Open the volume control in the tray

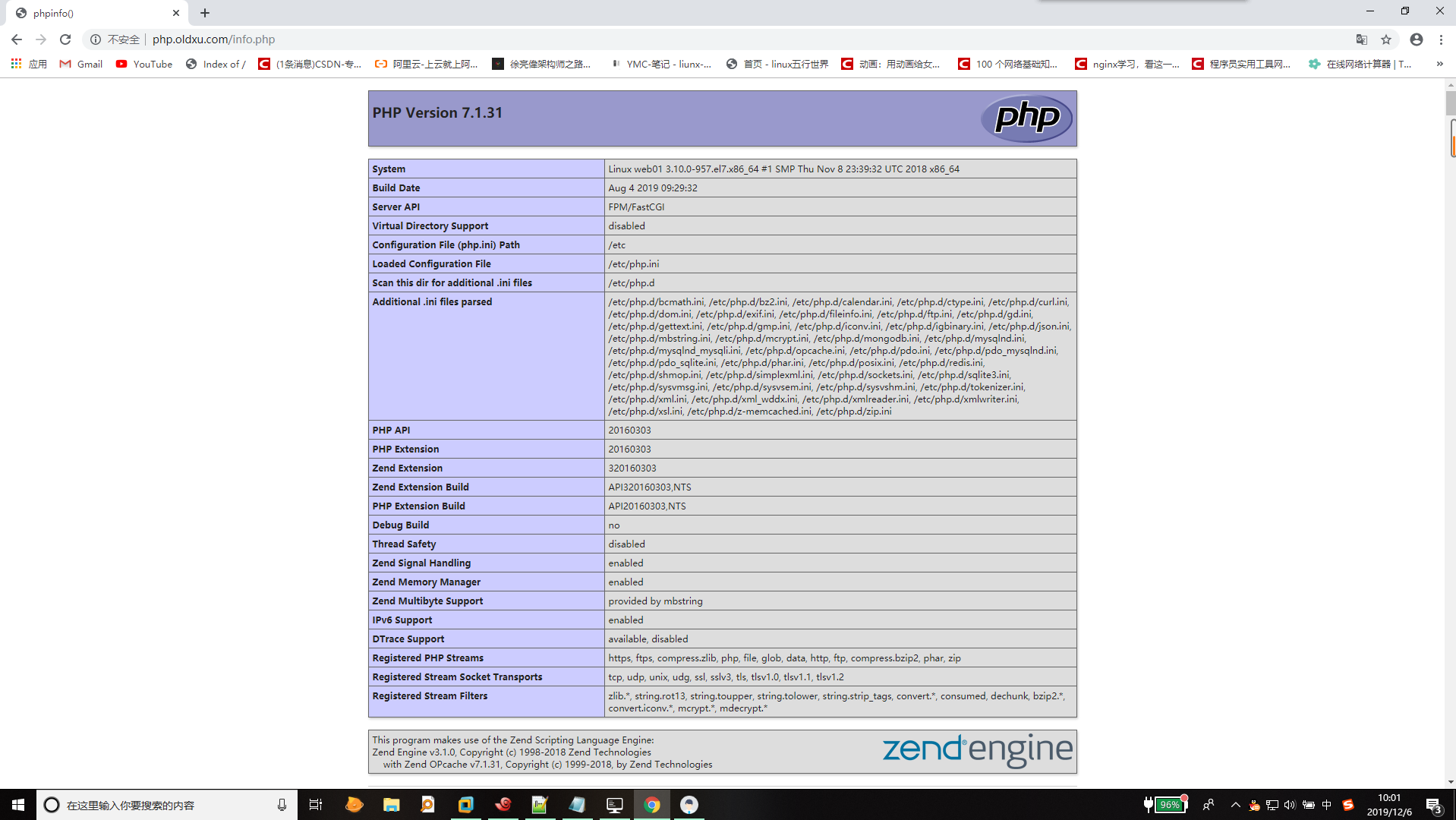pos(1290,805)
